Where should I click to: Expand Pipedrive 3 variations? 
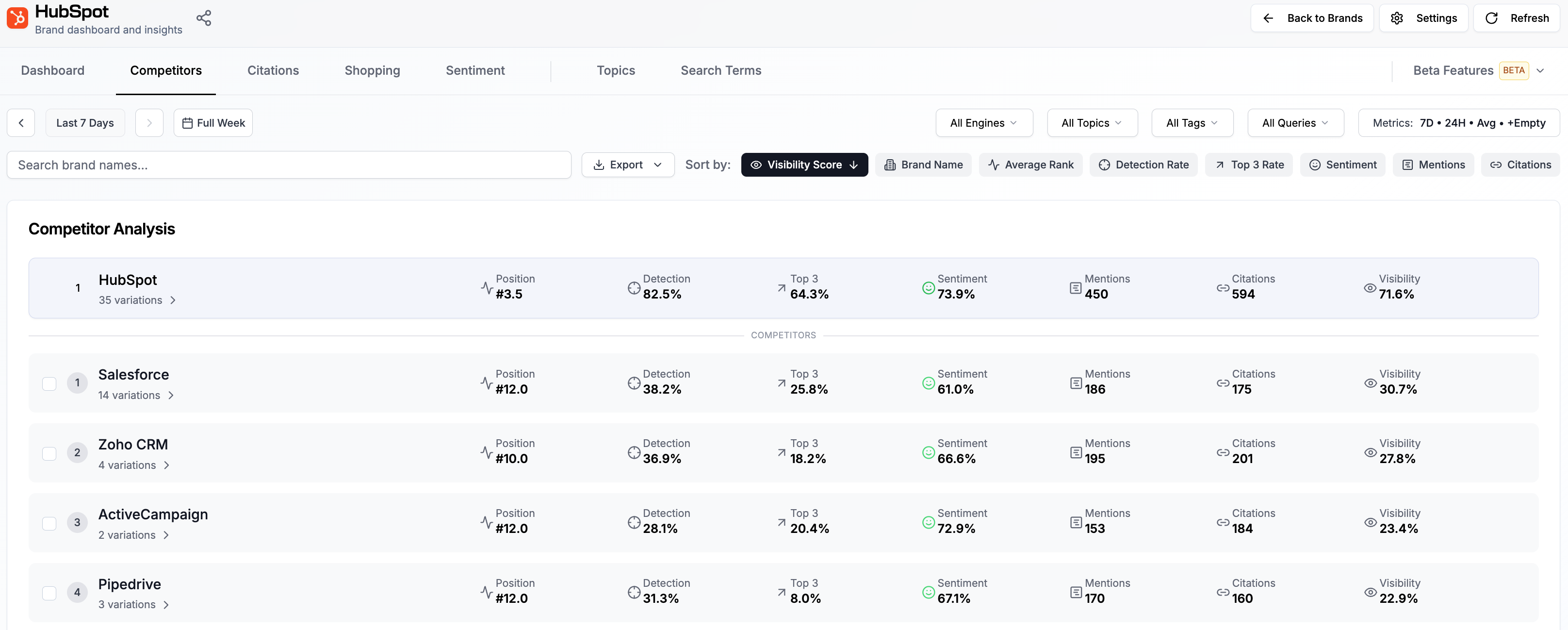coord(134,604)
